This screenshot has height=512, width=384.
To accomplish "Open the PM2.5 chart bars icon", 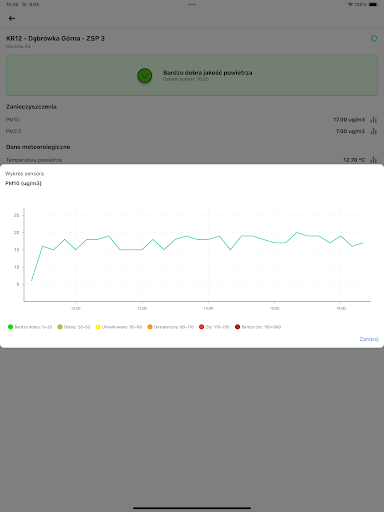I will click(x=374, y=131).
